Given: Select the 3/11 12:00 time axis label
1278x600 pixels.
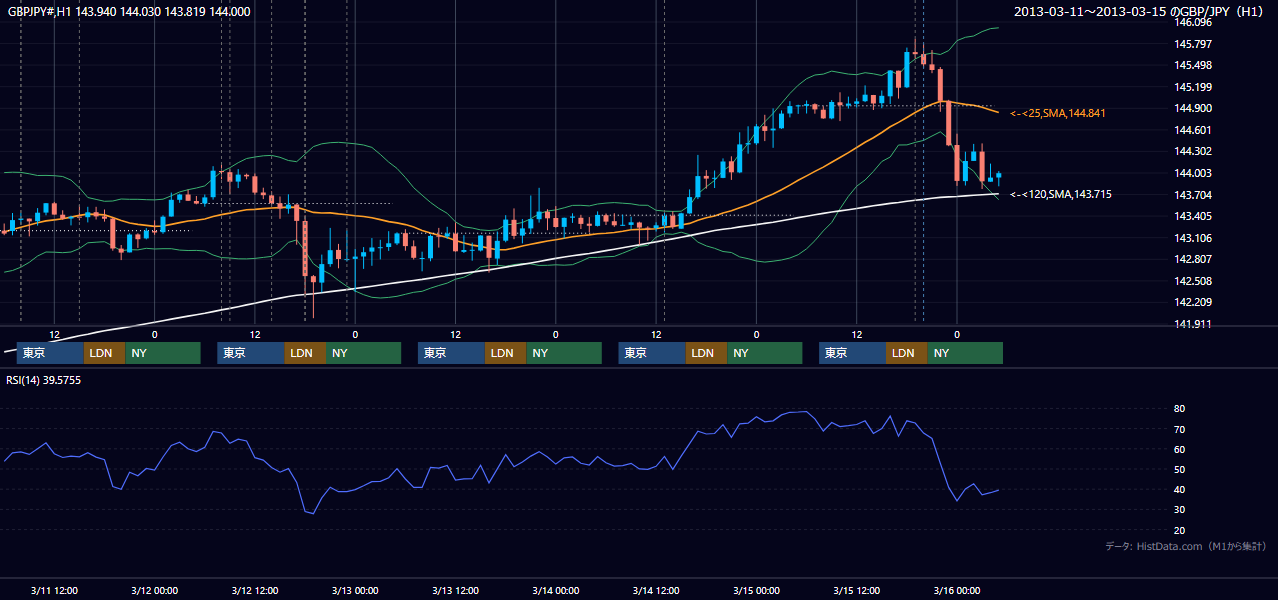Looking at the screenshot, I should 54,590.
